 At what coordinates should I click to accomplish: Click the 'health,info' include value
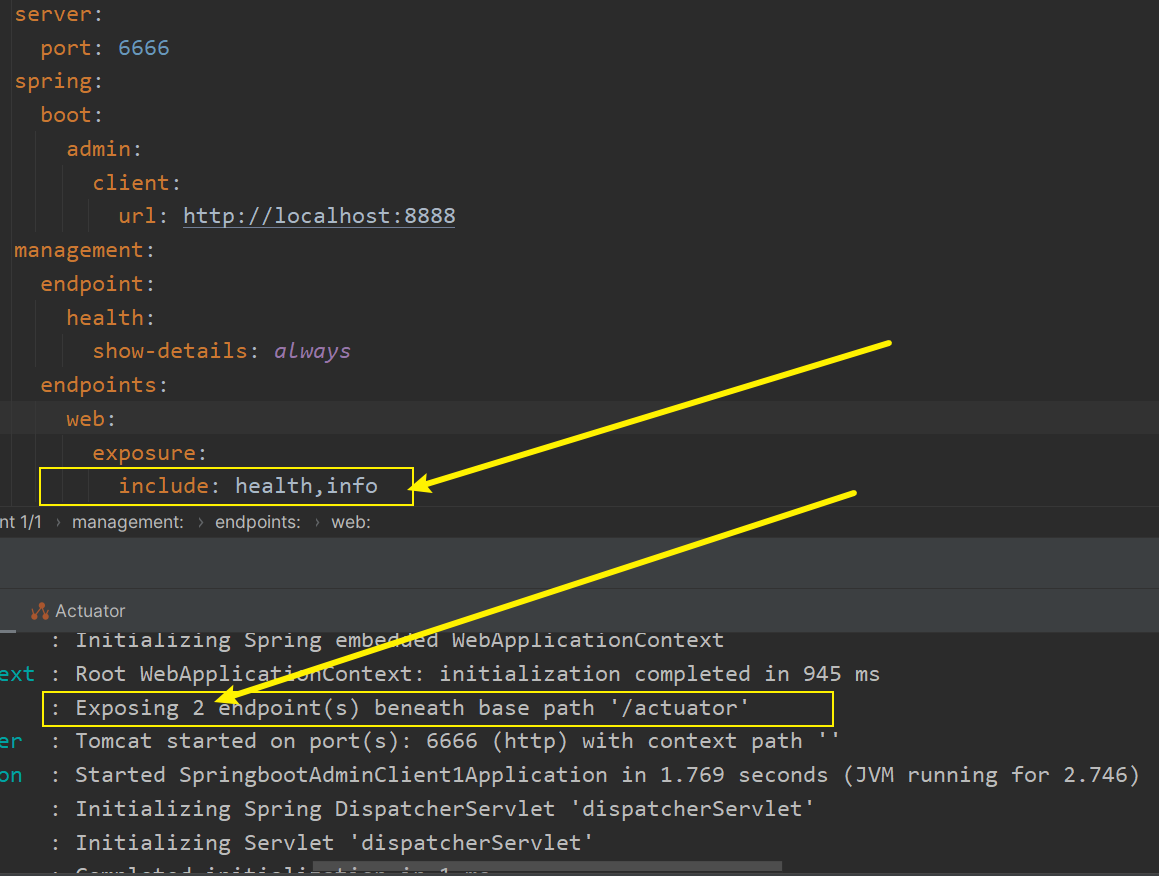pyautogui.click(x=306, y=486)
